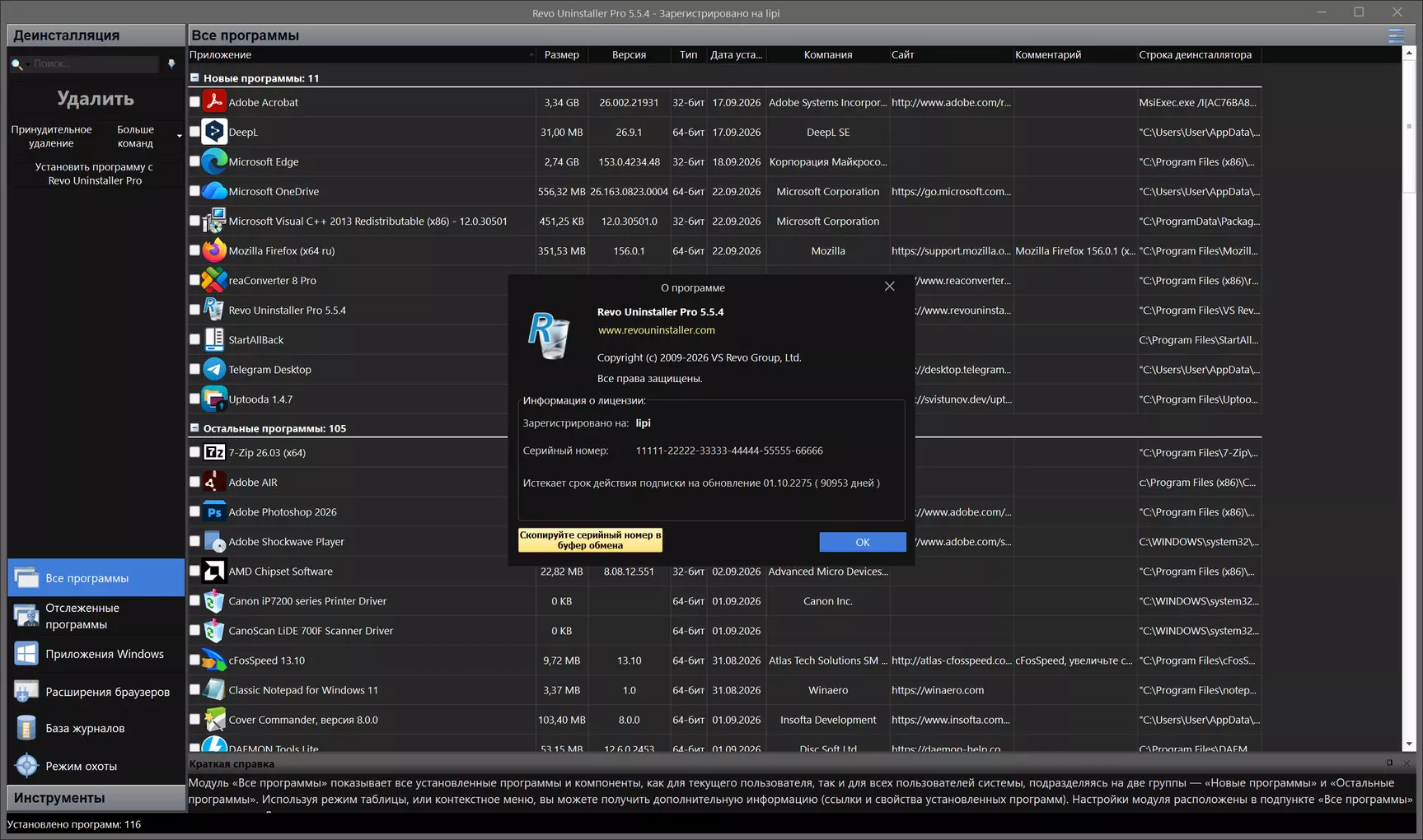Click the Classic Notepad for Windows 11 icon

point(214,689)
